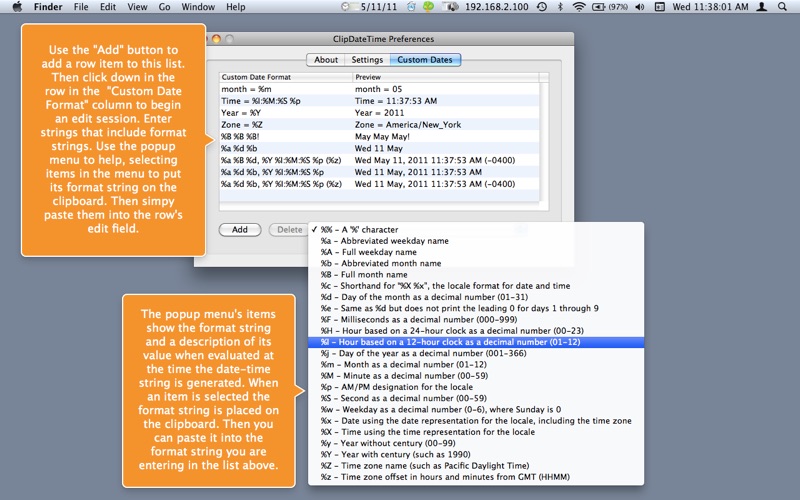Choose '%X – Time using the time representation' item
800x500 pixels.
pos(476,432)
